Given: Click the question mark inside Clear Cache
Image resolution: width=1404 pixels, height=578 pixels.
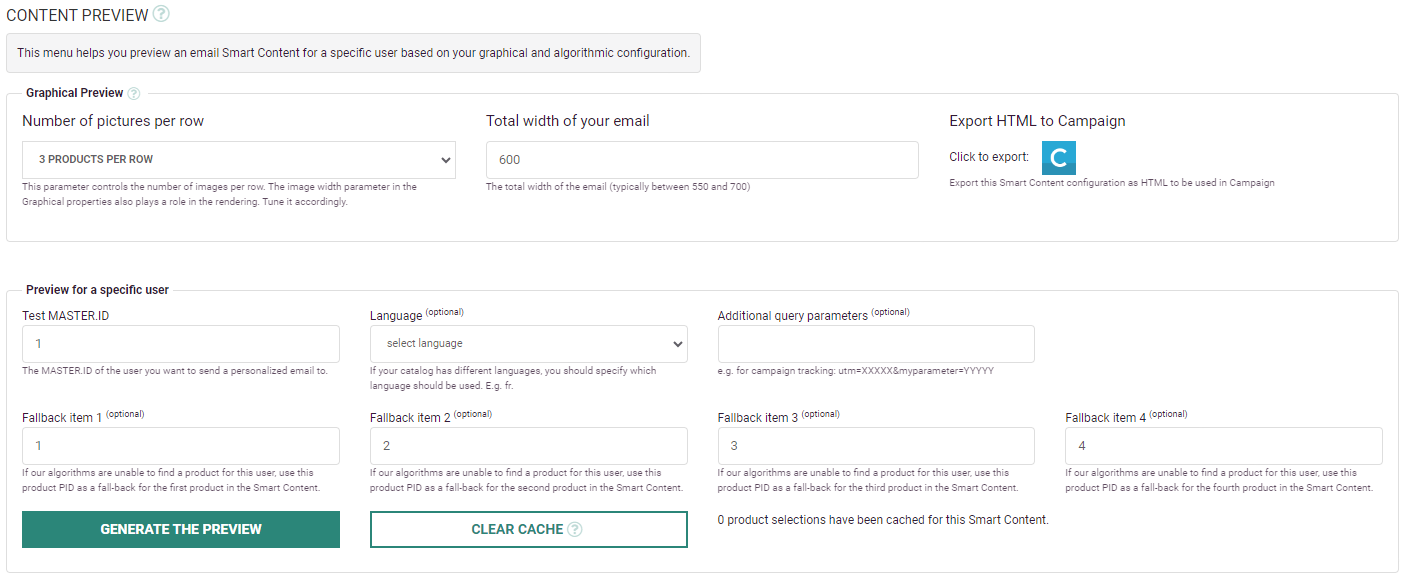Looking at the screenshot, I should point(575,529).
